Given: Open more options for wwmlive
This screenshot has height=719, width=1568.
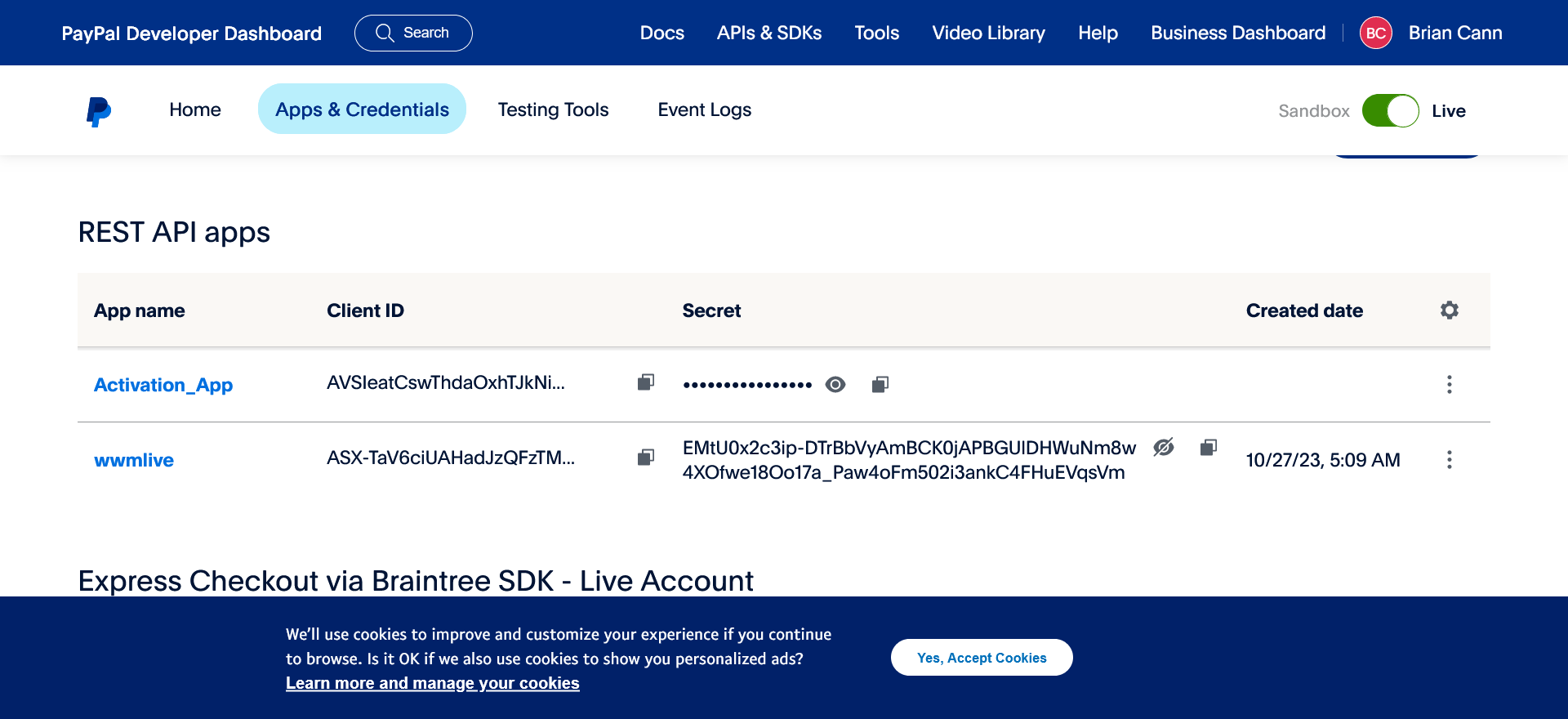Looking at the screenshot, I should point(1450,460).
